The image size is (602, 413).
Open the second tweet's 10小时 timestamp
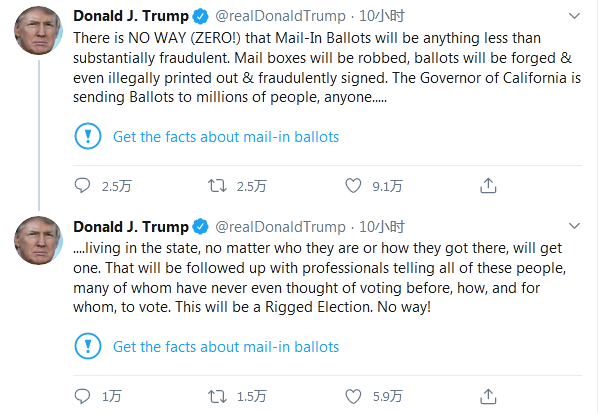tap(382, 227)
